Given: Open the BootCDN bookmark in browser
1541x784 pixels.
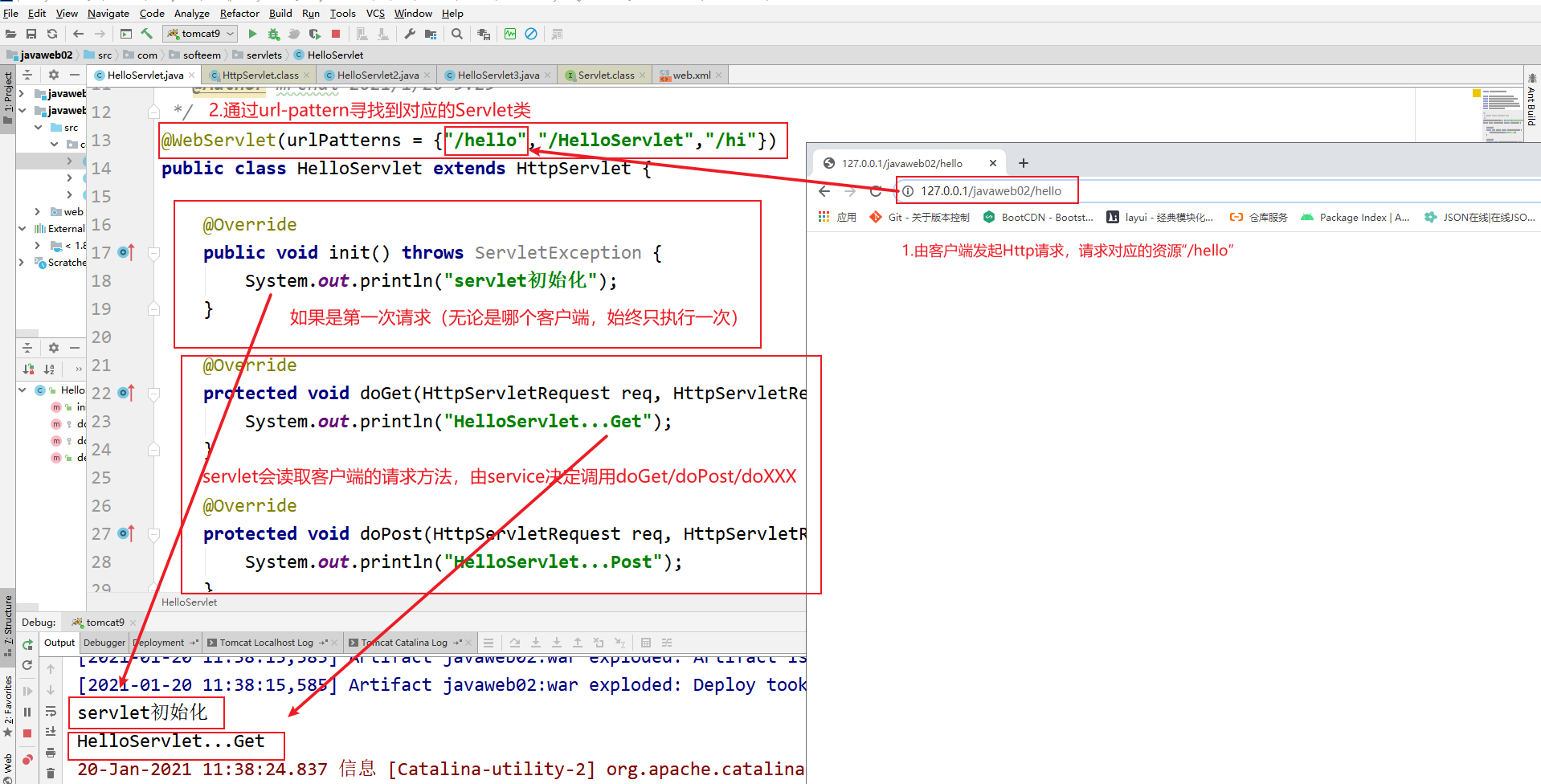Looking at the screenshot, I should [x=1038, y=218].
